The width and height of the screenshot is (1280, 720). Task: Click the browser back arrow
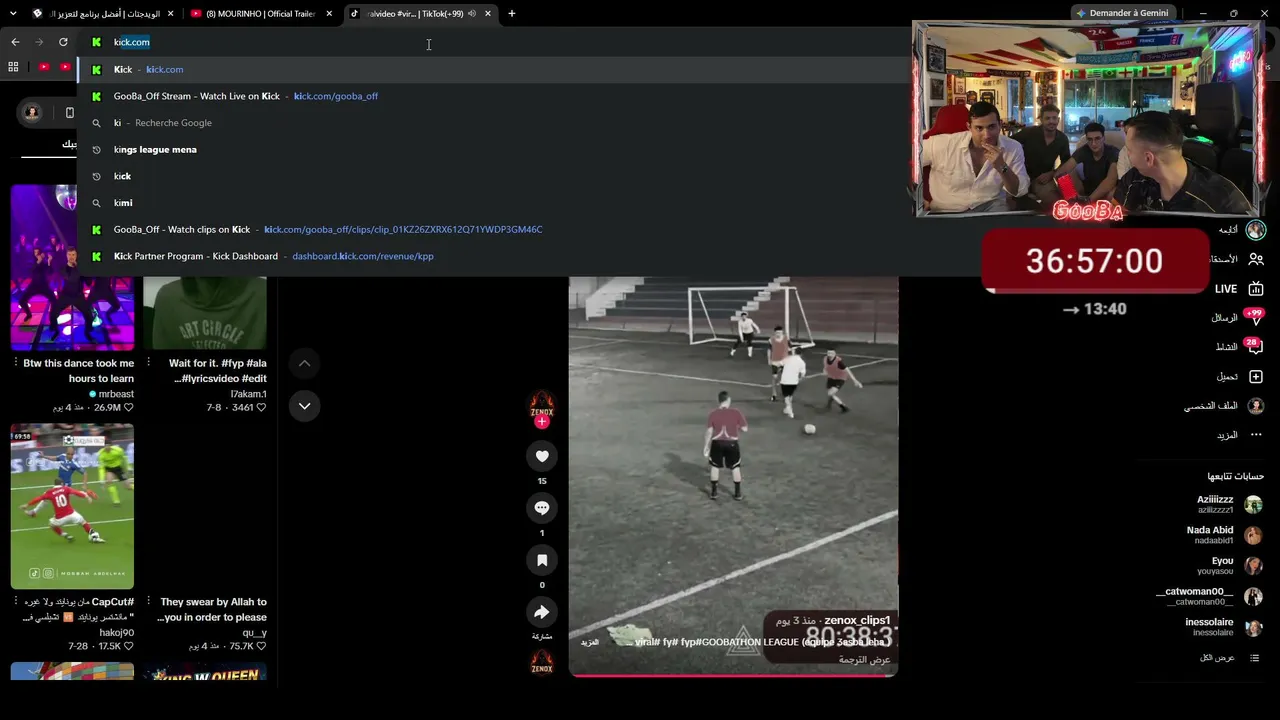15,42
